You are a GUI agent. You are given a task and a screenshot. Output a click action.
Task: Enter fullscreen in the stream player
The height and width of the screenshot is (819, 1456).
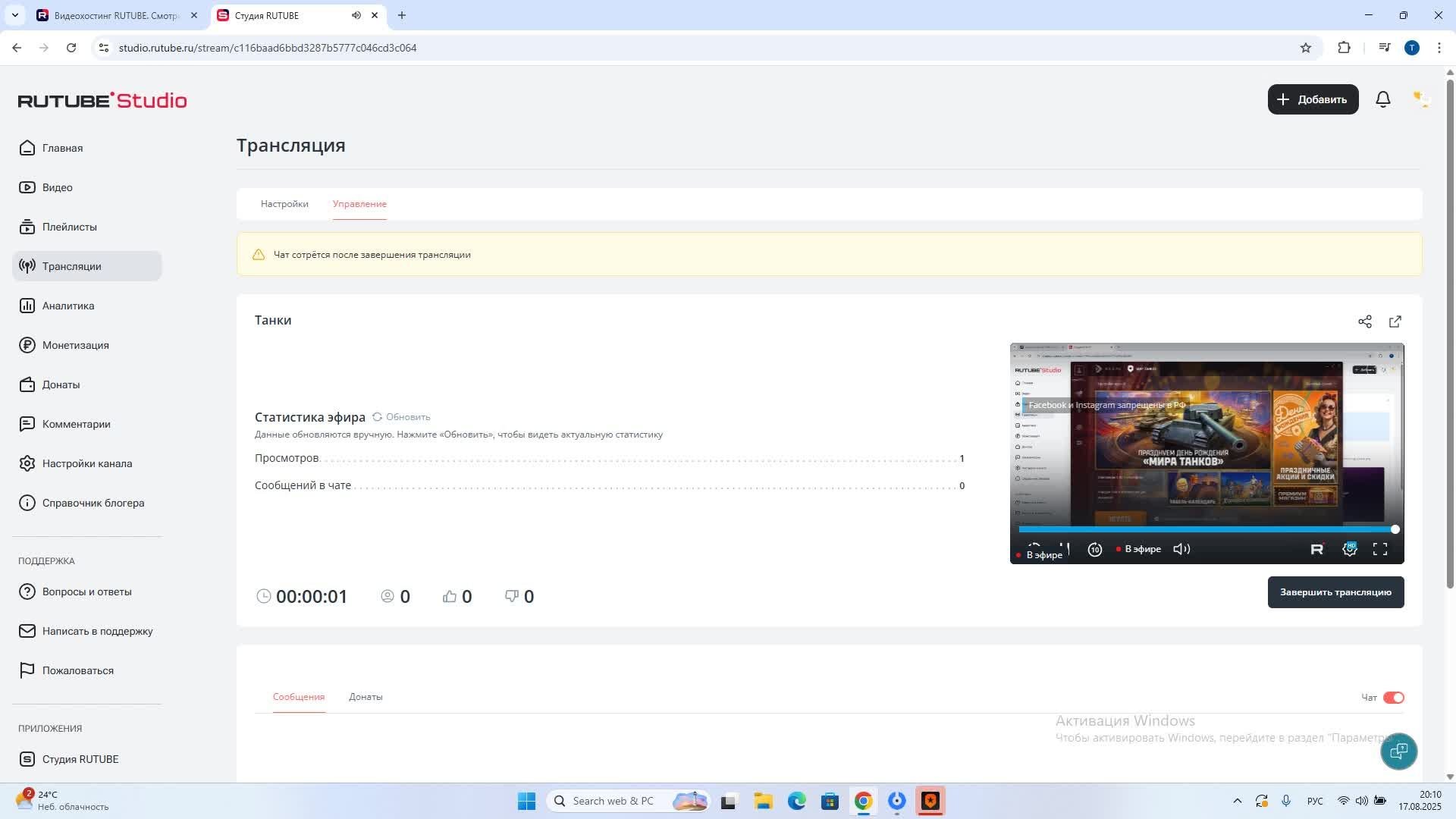(1380, 549)
